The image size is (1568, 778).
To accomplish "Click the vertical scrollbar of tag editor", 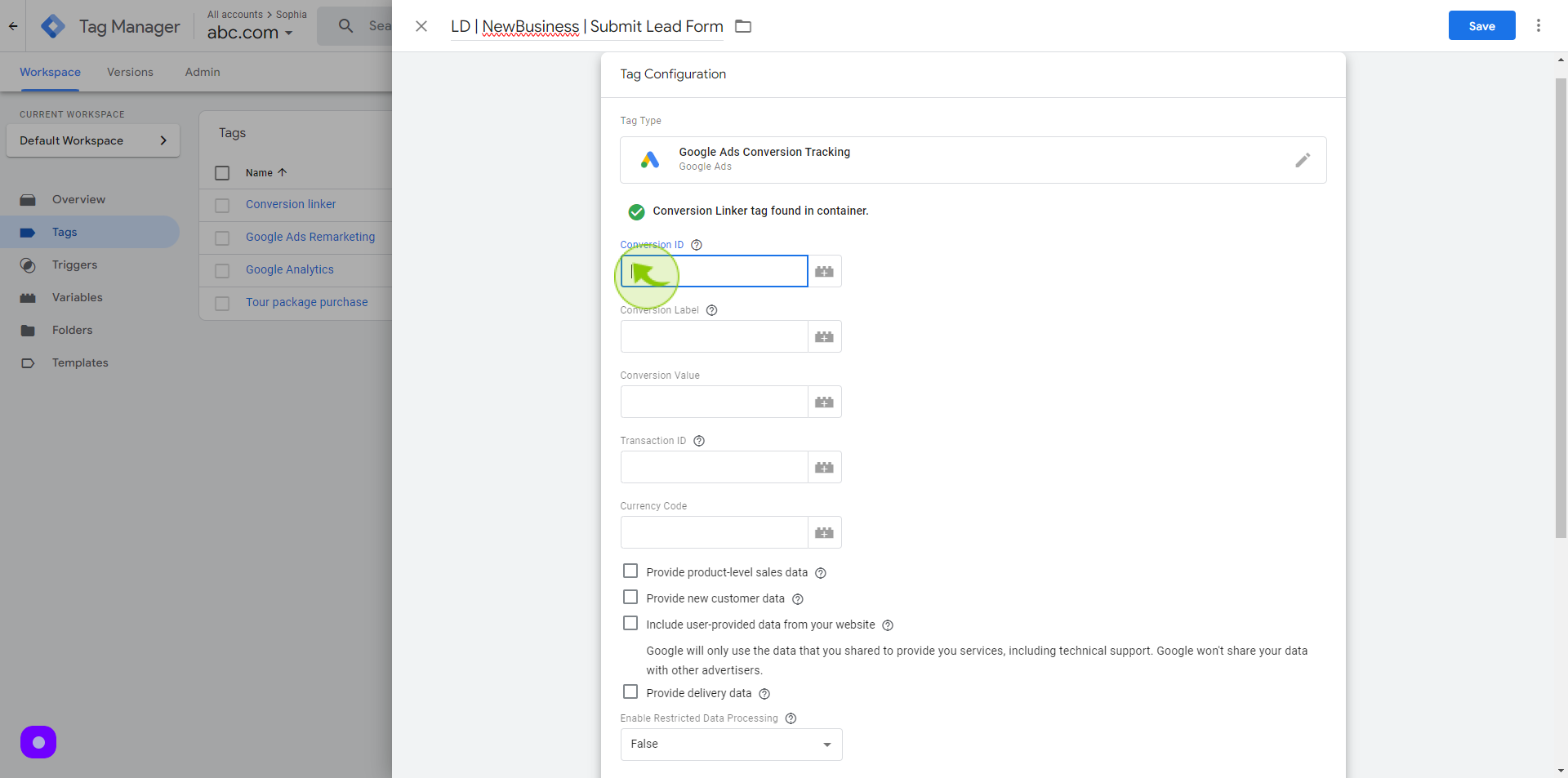I will coord(1561,309).
